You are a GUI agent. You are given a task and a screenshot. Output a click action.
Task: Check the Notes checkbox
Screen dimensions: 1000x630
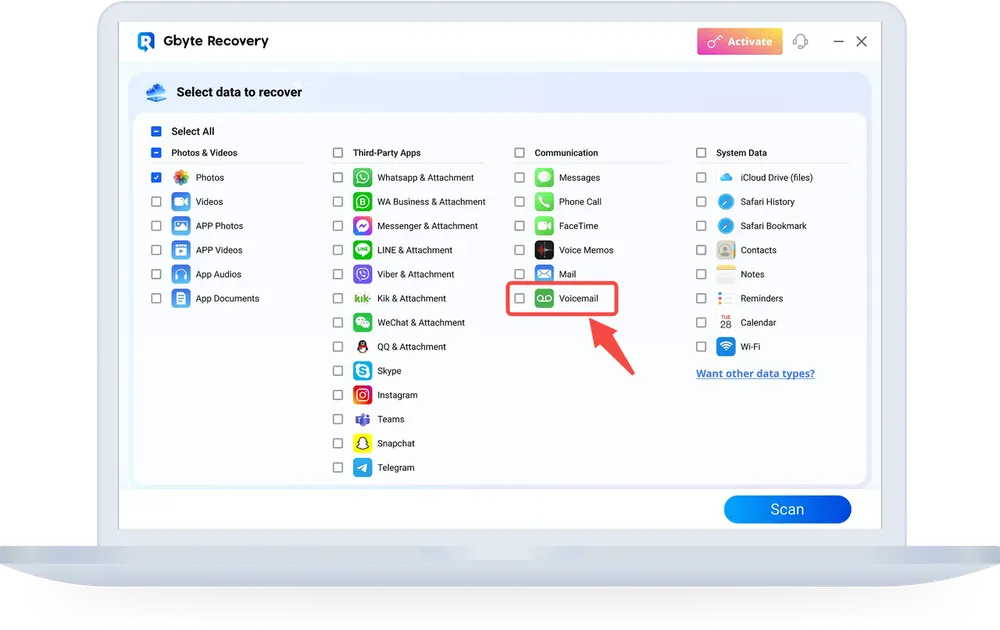(x=702, y=274)
